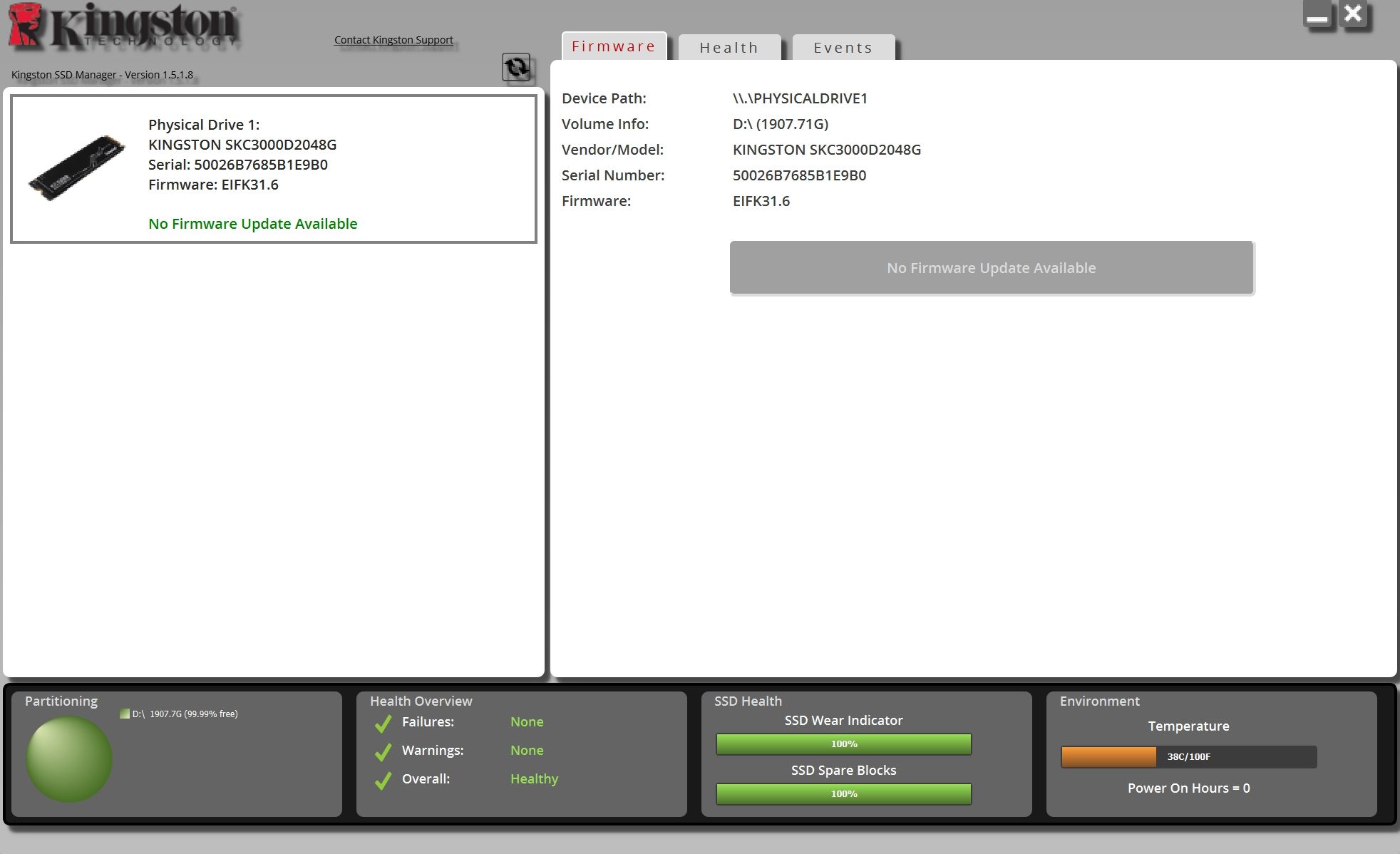This screenshot has height=854, width=1400.
Task: Click the Warnings None status value
Action: click(527, 751)
